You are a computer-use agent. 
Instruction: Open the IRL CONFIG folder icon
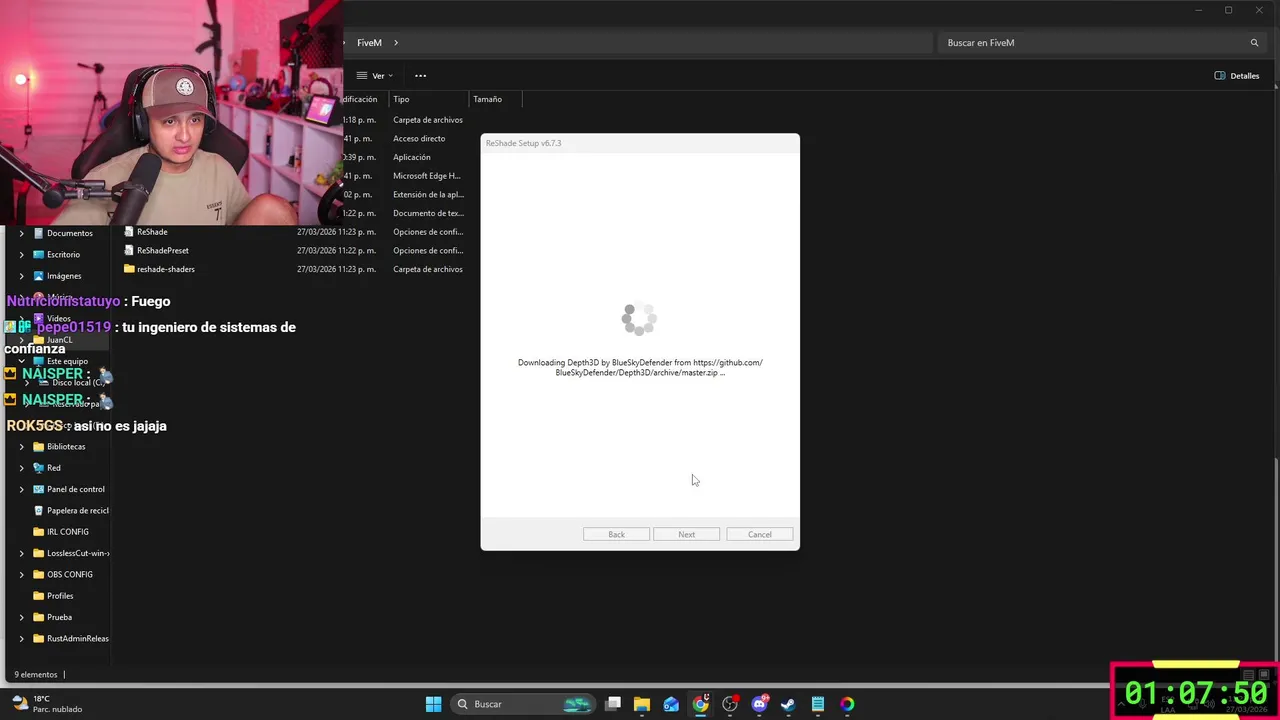38,532
